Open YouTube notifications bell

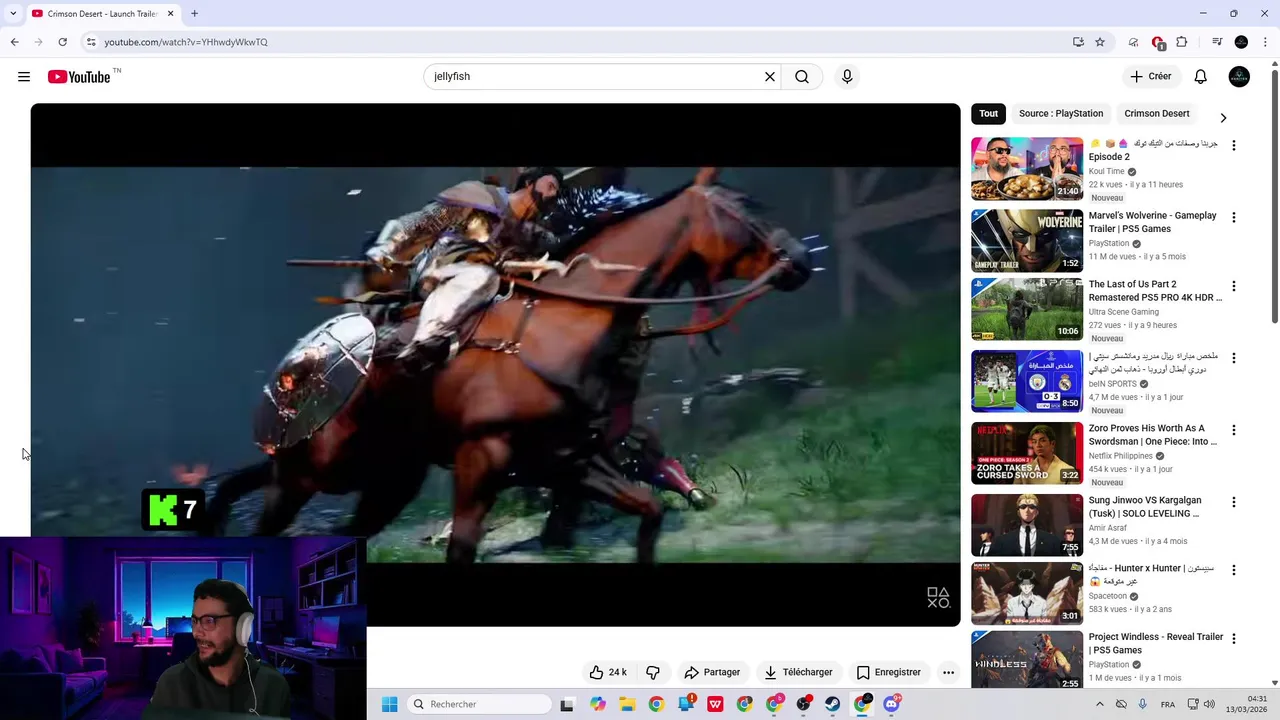click(1201, 77)
